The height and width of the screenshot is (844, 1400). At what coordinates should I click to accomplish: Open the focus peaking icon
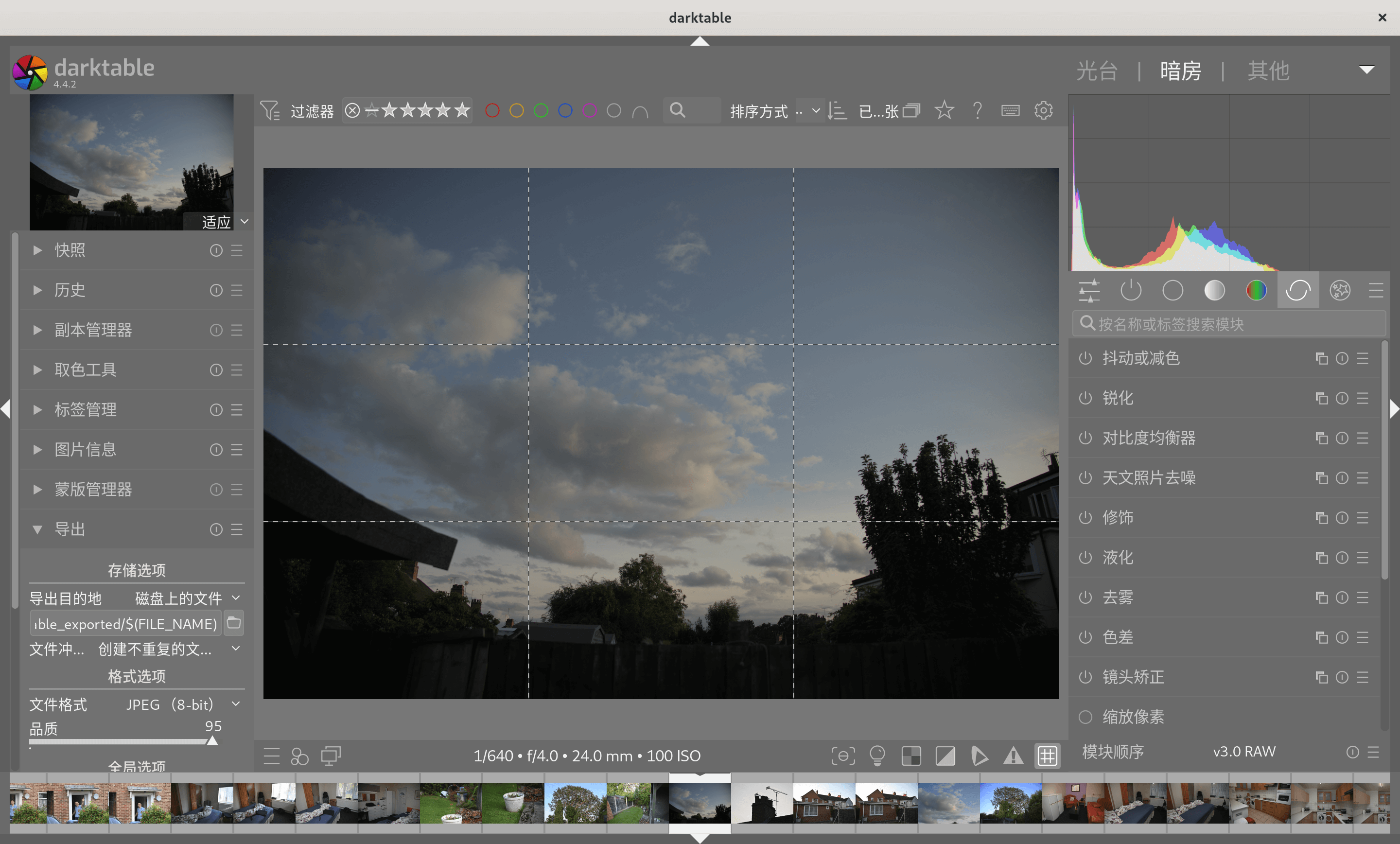[842, 756]
